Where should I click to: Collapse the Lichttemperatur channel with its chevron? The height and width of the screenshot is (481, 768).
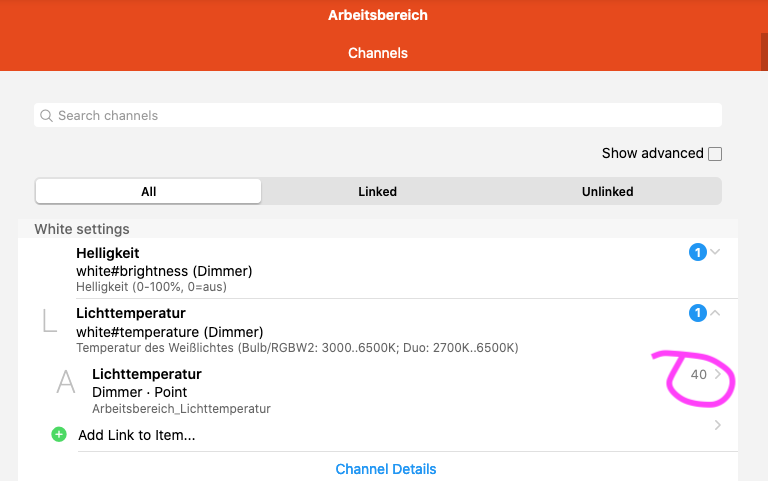click(715, 314)
